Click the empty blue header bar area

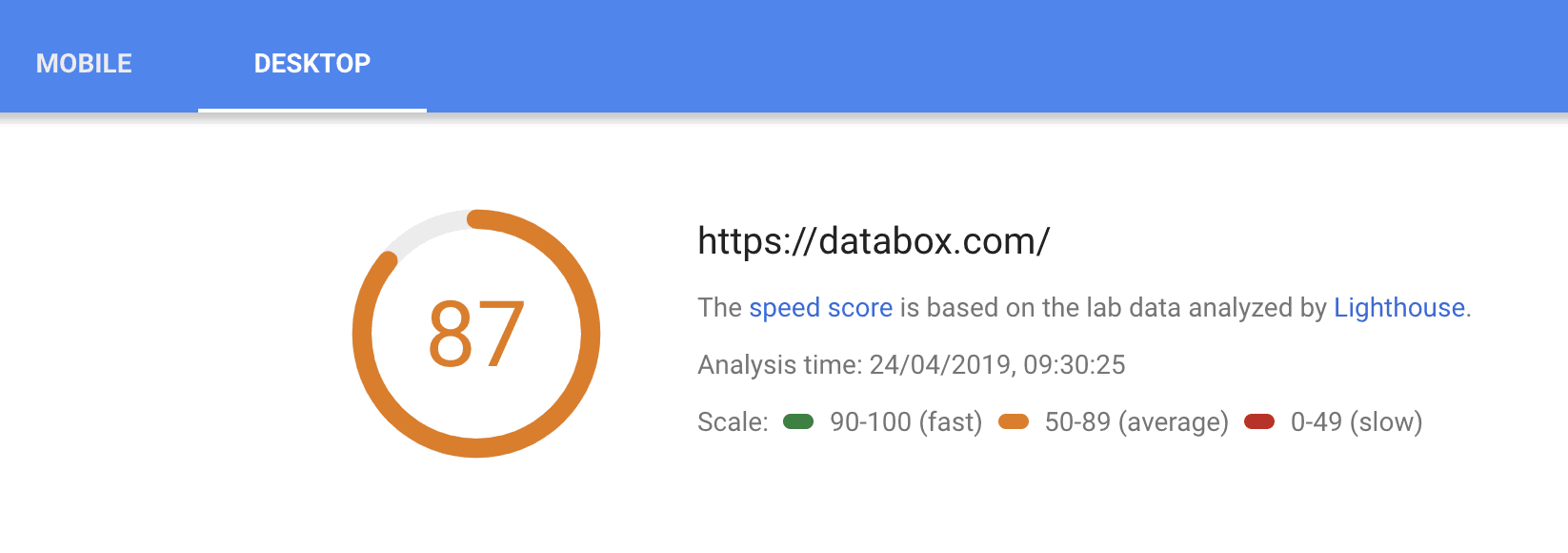(x=953, y=57)
